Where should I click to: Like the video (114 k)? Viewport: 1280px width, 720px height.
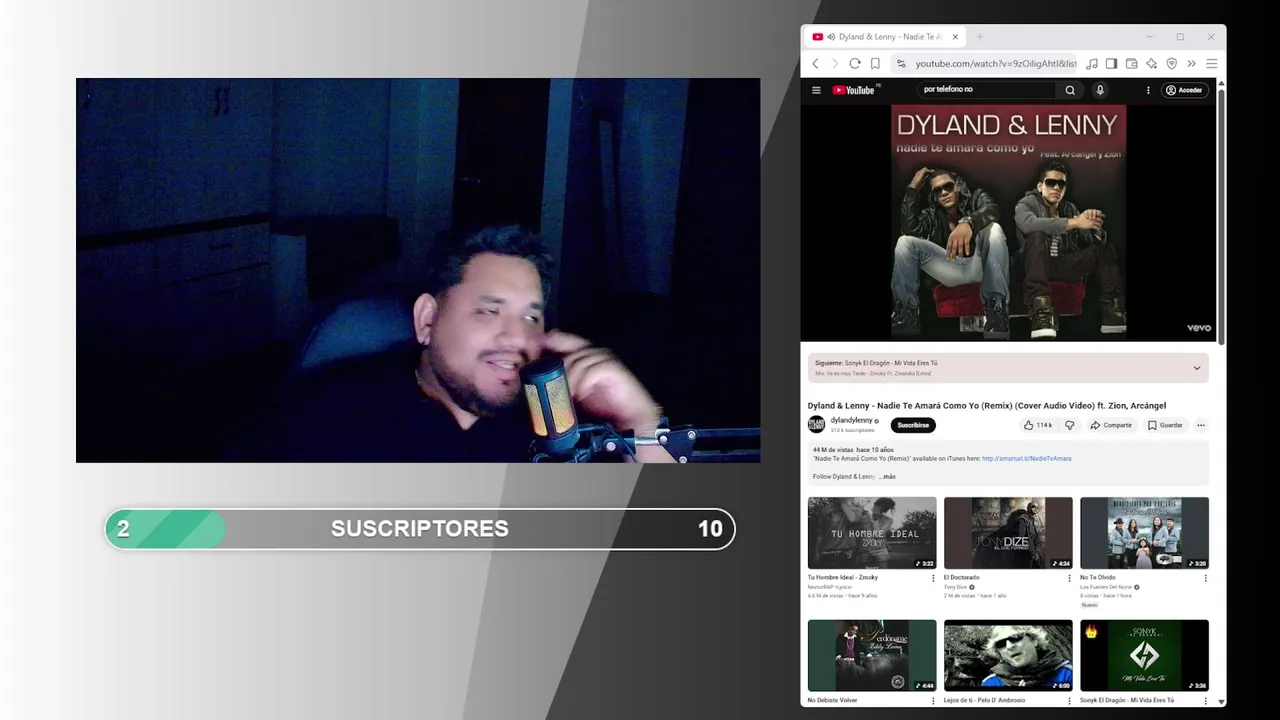(x=1038, y=425)
